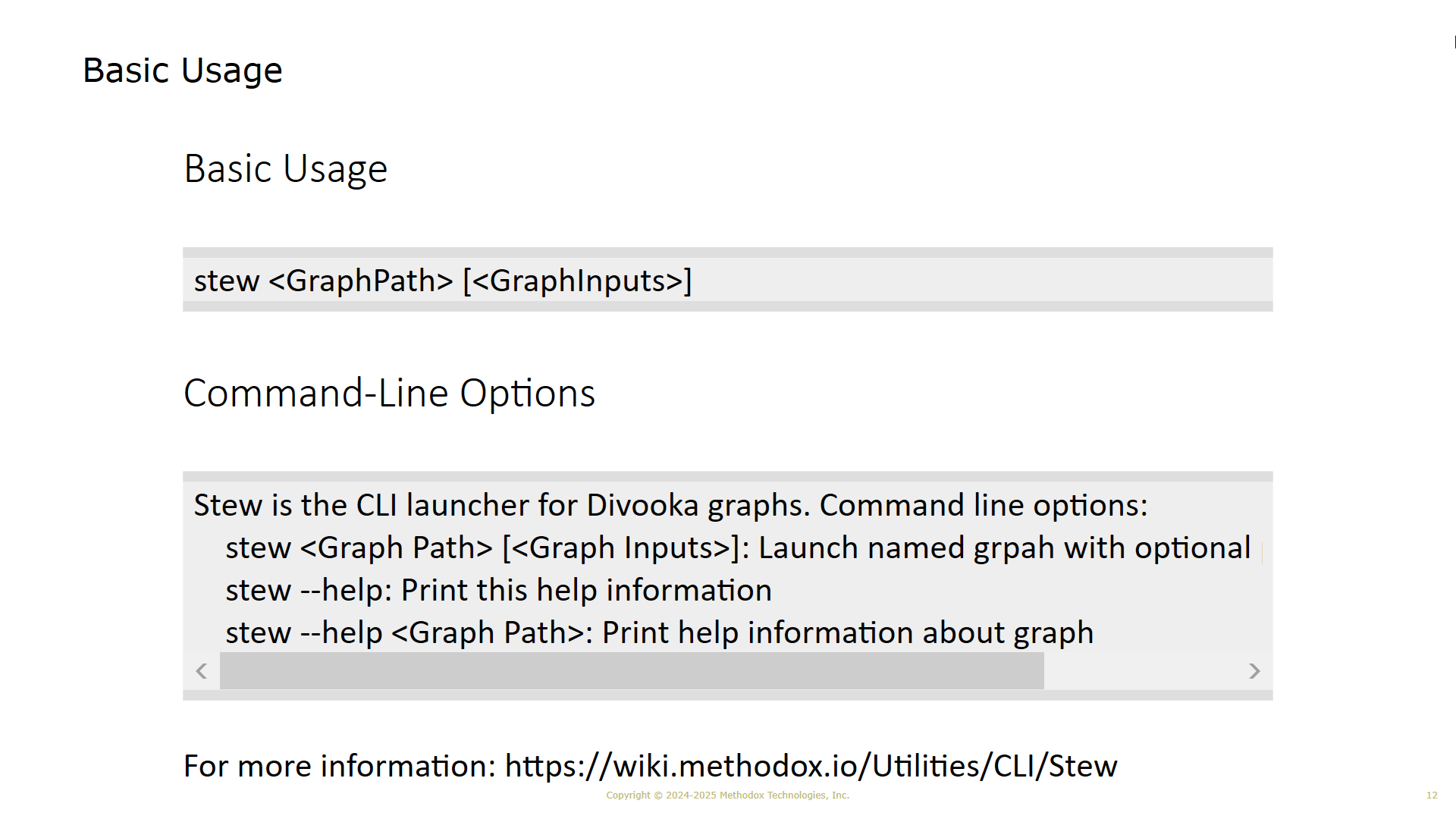The height and width of the screenshot is (819, 1456).
Task: Click the left scroll arrow in options block
Action: [x=202, y=671]
